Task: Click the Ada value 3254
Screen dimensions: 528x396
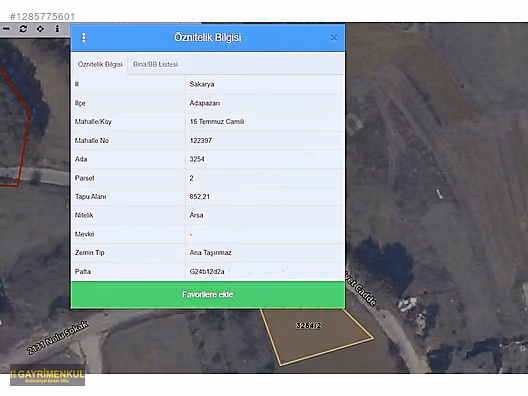Action: pos(197,159)
